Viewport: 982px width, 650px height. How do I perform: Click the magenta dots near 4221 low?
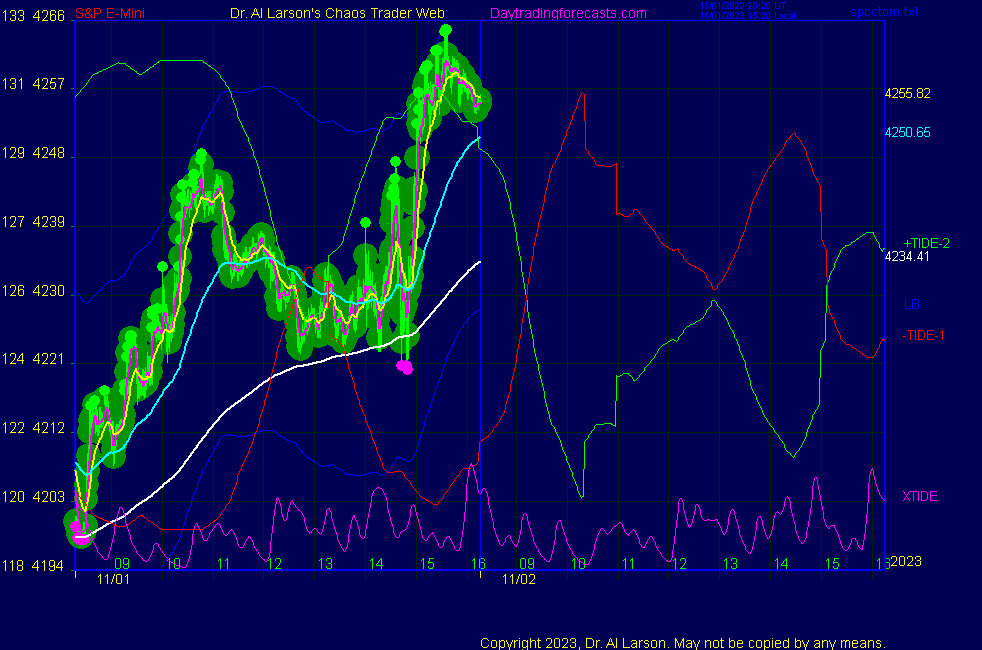(404, 367)
